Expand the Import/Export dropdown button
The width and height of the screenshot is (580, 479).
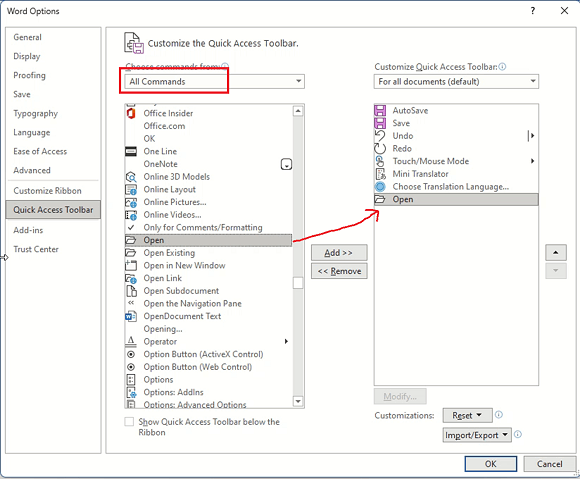pos(477,435)
